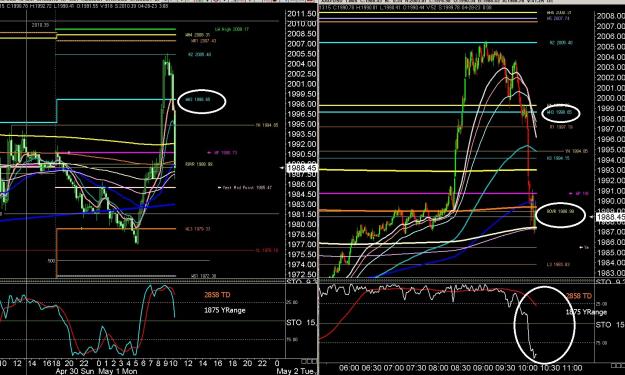Click the 1875 YRange label in left indicator pane
The image size is (625, 375).
(224, 310)
